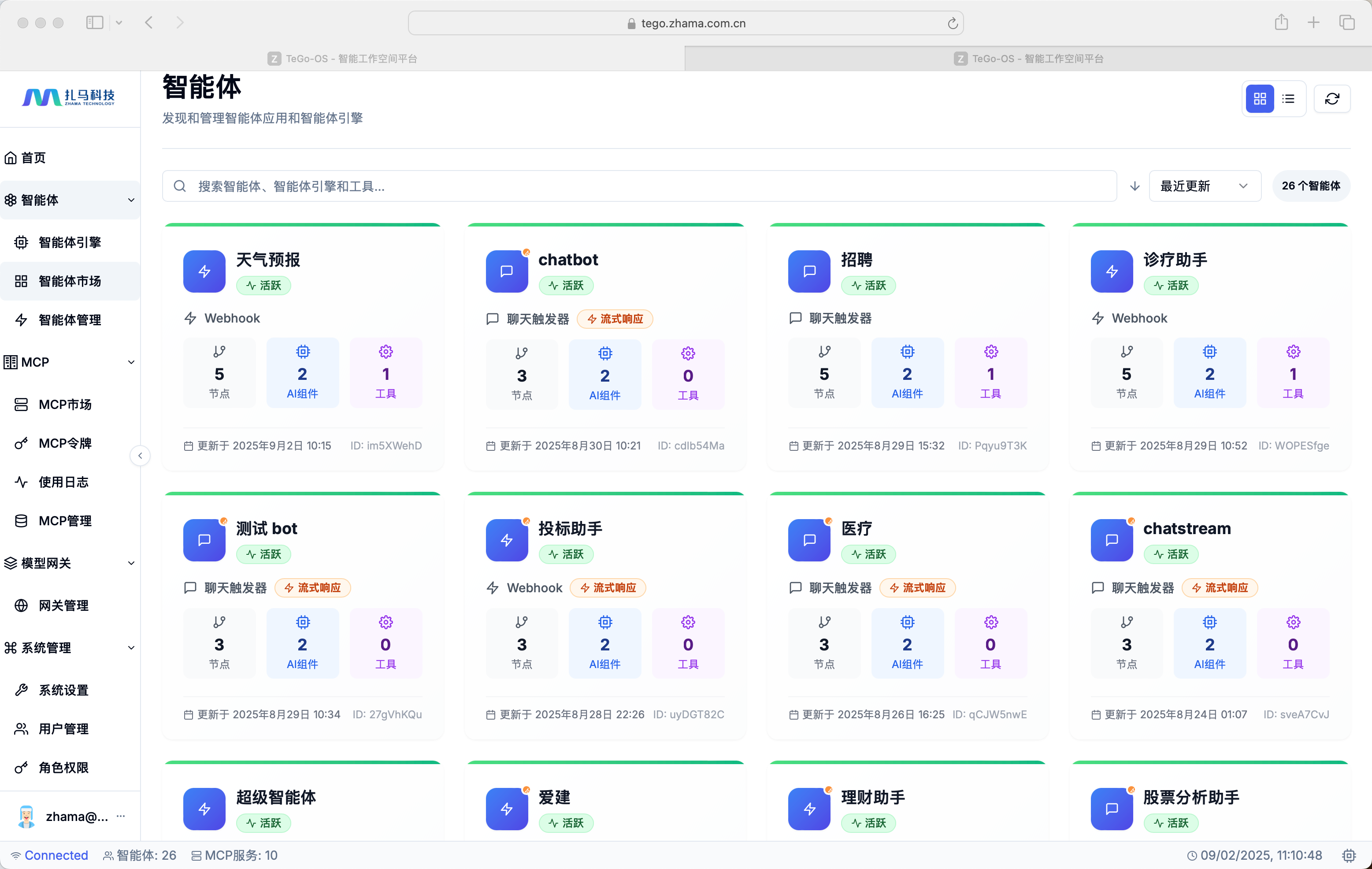The height and width of the screenshot is (869, 1372).
Task: Collapse the MCP sidebar section
Action: (x=131, y=362)
